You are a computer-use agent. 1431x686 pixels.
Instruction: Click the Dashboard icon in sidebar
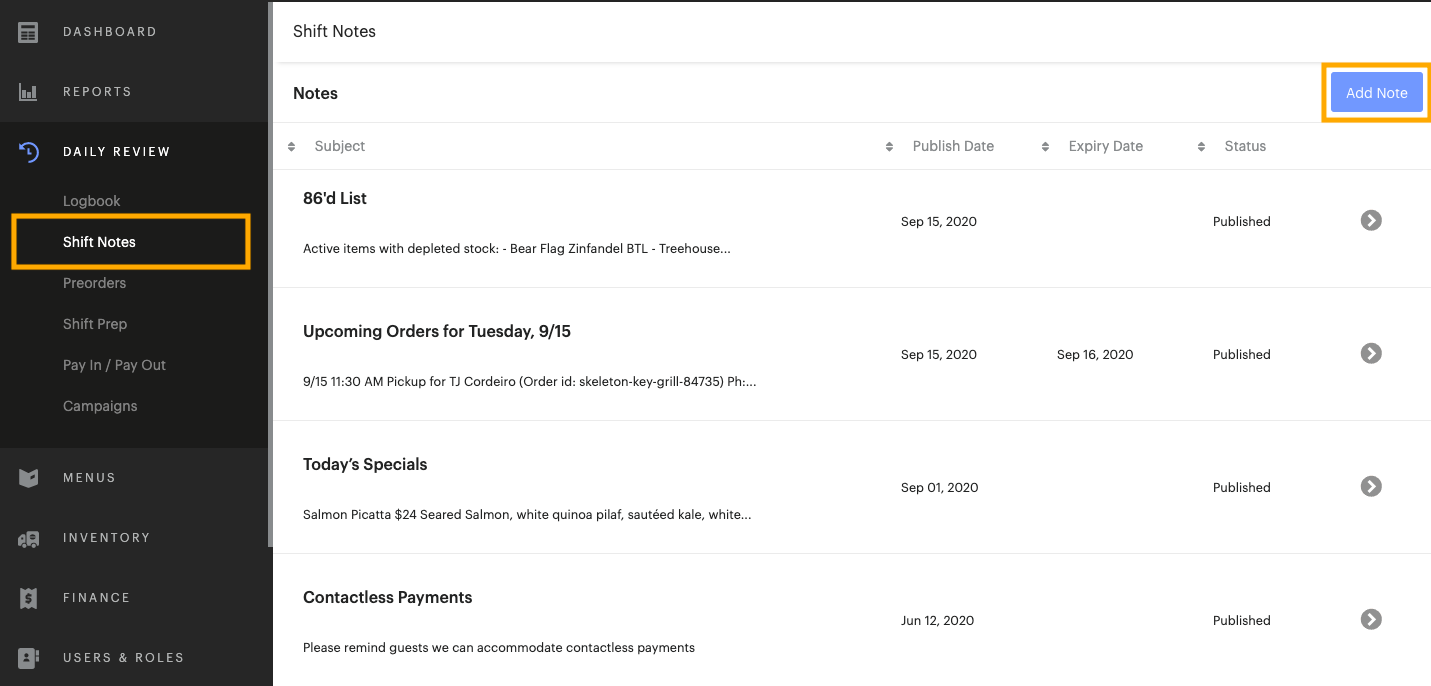pos(28,32)
